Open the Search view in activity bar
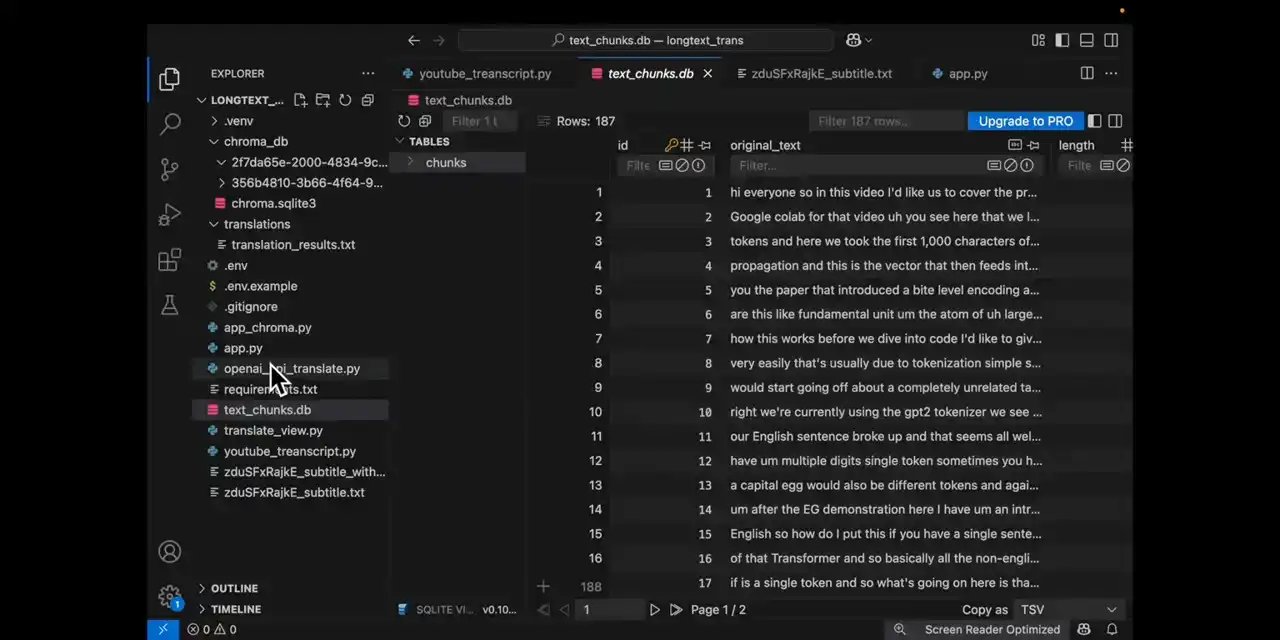This screenshot has width=1280, height=640. tap(170, 124)
